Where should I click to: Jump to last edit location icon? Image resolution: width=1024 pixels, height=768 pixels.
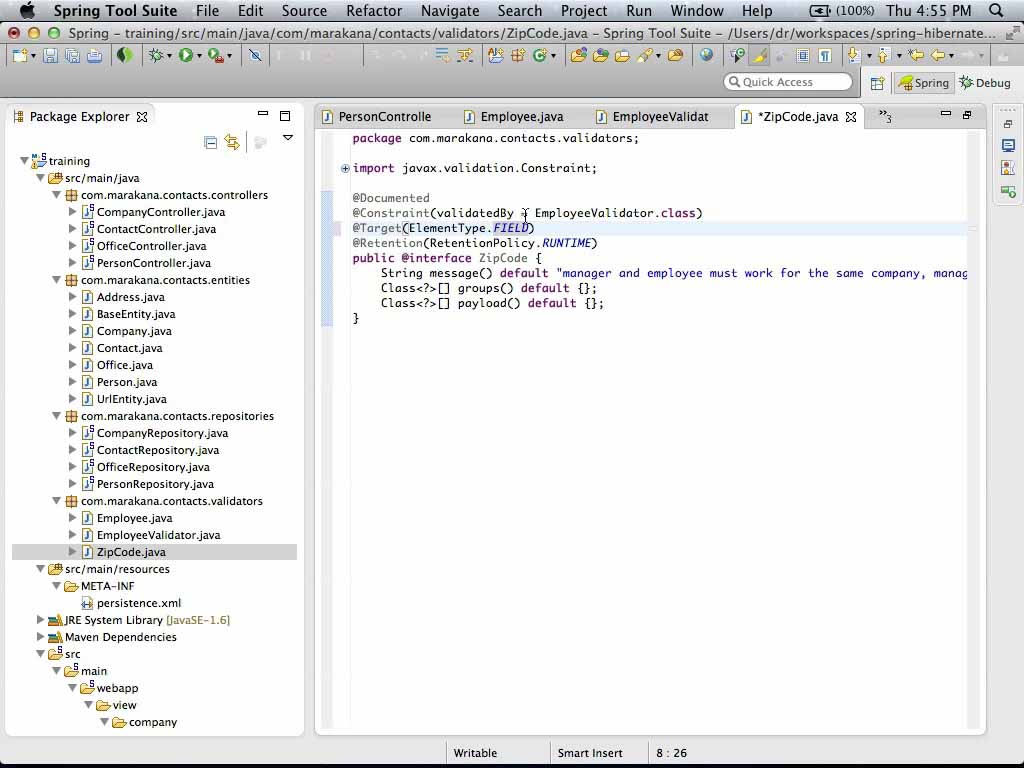click(x=916, y=56)
